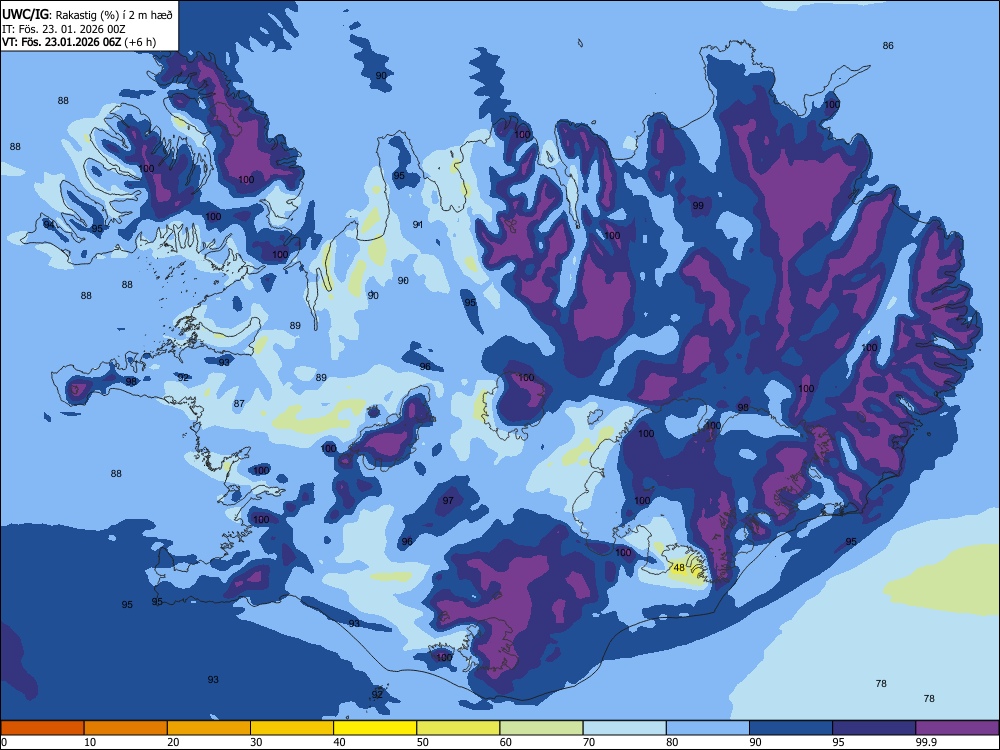The image size is (1000, 750).
Task: Click the 70–80 pale blue legend swatch
Action: click(625, 728)
